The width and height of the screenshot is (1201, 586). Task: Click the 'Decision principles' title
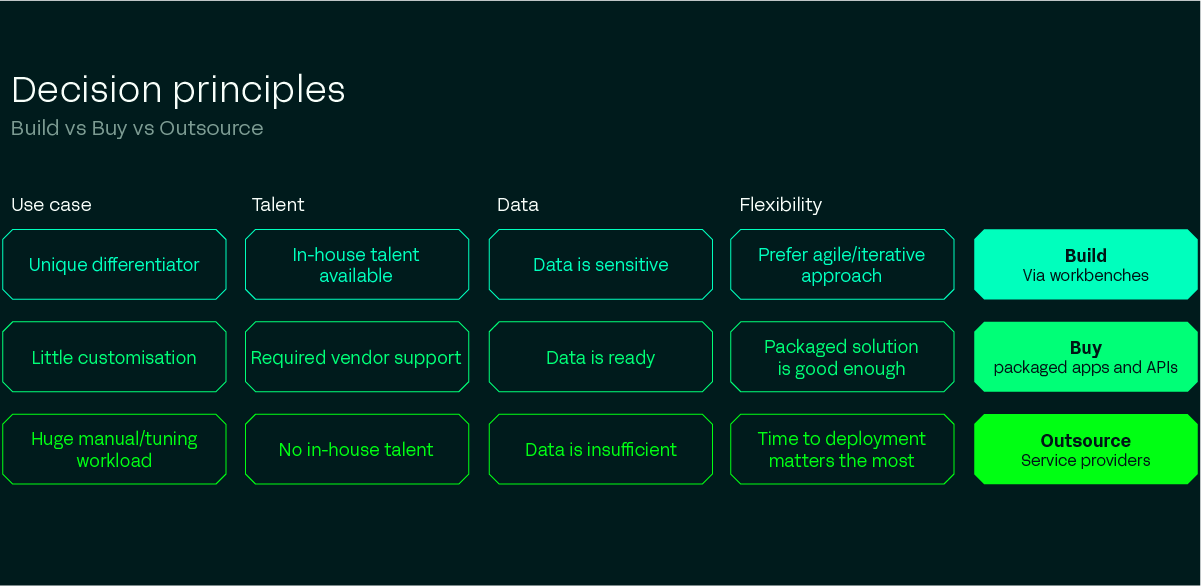click(x=178, y=90)
